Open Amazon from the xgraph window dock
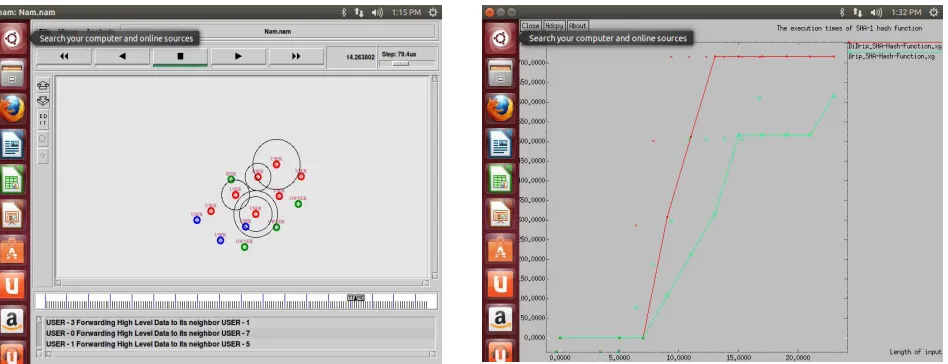This screenshot has height=364, width=948. point(500,320)
